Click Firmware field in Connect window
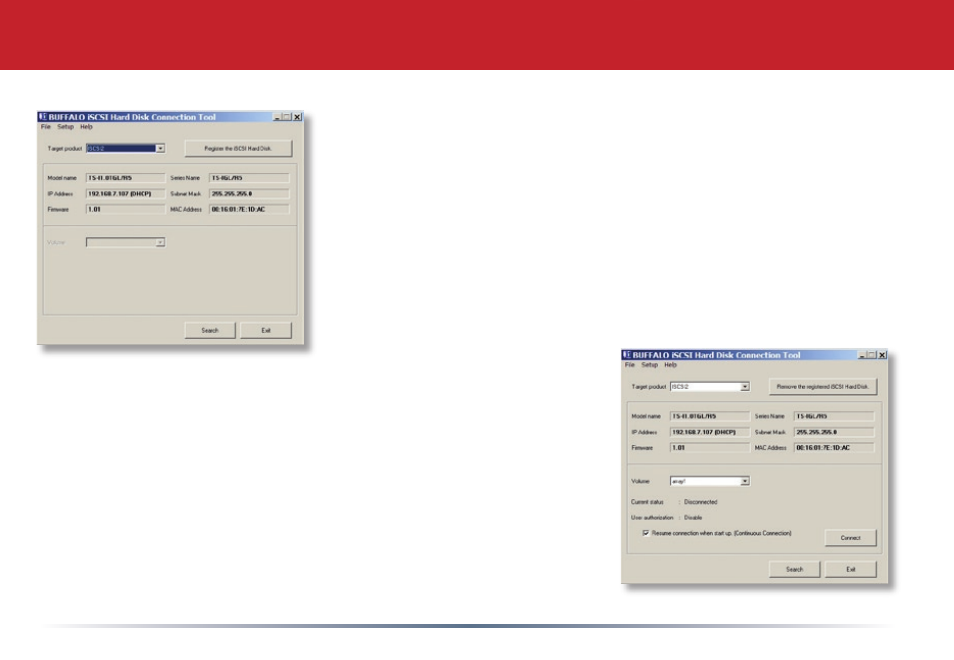This screenshot has height=660, width=954. (710, 448)
